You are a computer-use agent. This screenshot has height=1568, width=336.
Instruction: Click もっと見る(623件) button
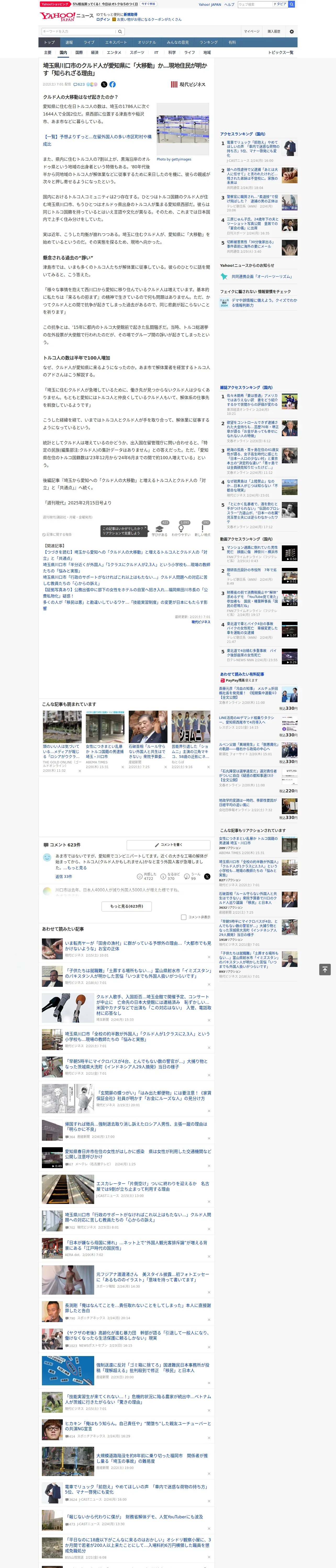coord(127,906)
